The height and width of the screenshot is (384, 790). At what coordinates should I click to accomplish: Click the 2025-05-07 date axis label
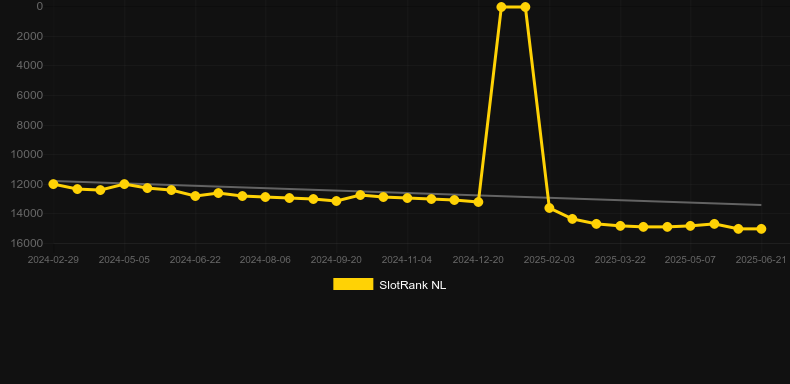tap(690, 260)
